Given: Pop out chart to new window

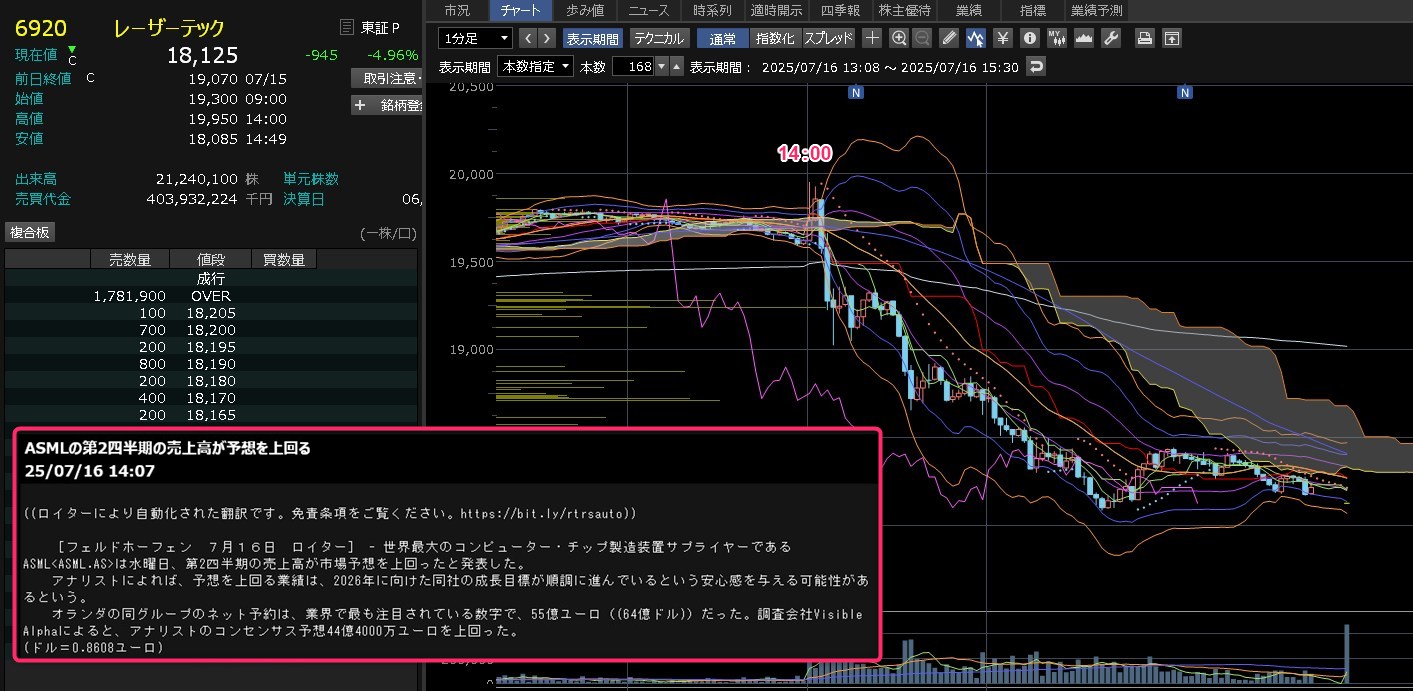Looking at the screenshot, I should pyautogui.click(x=1171, y=38).
